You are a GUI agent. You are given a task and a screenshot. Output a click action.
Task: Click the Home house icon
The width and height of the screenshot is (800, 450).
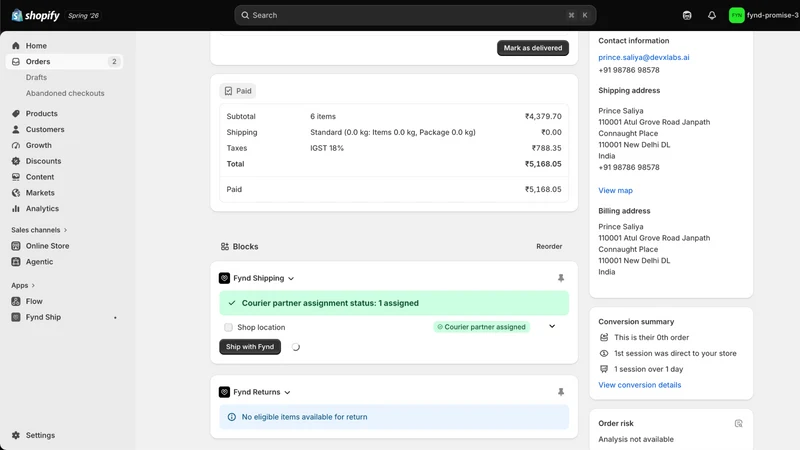(16, 45)
